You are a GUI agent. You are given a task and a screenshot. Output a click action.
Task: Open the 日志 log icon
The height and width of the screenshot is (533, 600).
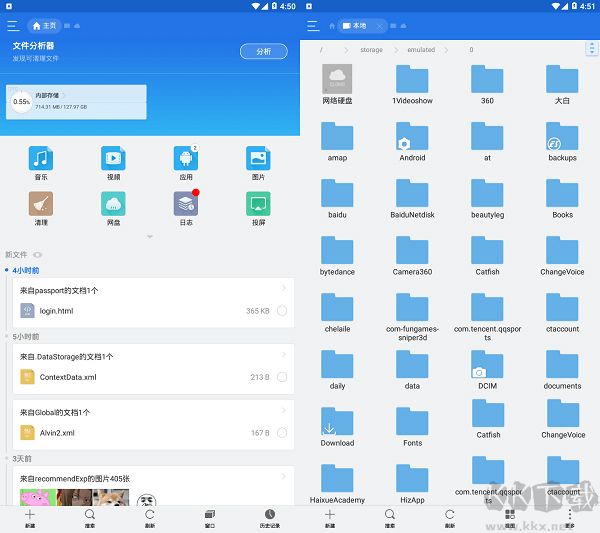pyautogui.click(x=186, y=204)
